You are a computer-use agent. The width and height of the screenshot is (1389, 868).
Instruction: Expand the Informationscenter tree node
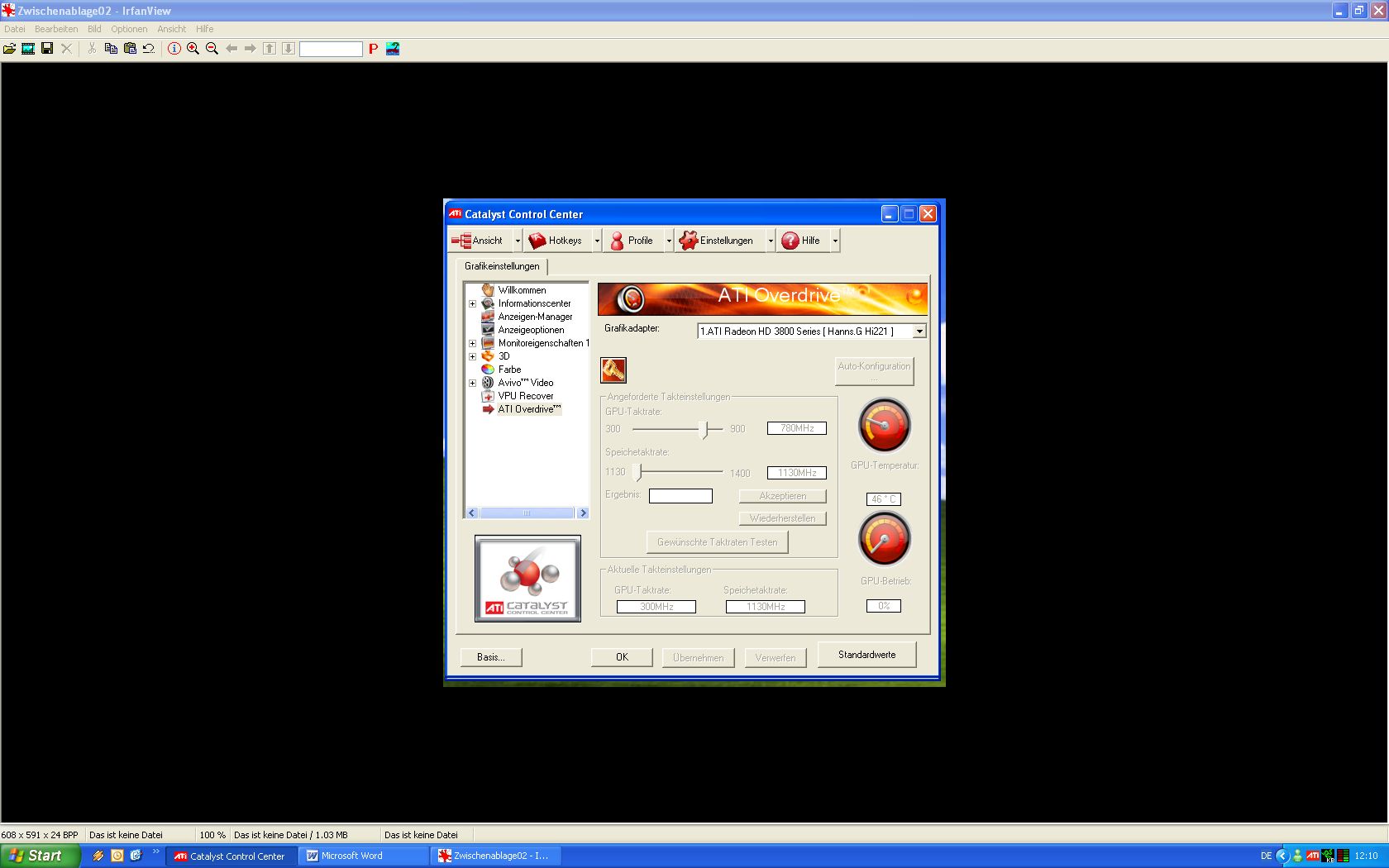(472, 303)
